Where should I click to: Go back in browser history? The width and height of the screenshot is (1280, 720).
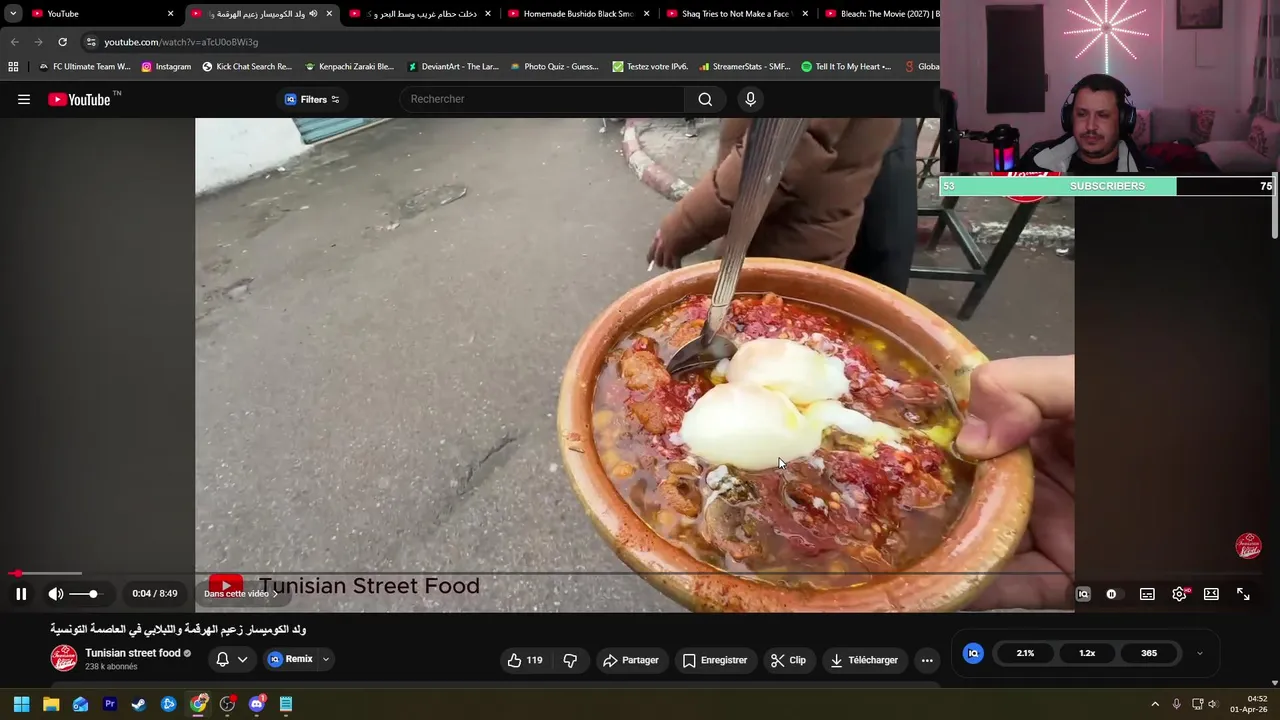[14, 42]
